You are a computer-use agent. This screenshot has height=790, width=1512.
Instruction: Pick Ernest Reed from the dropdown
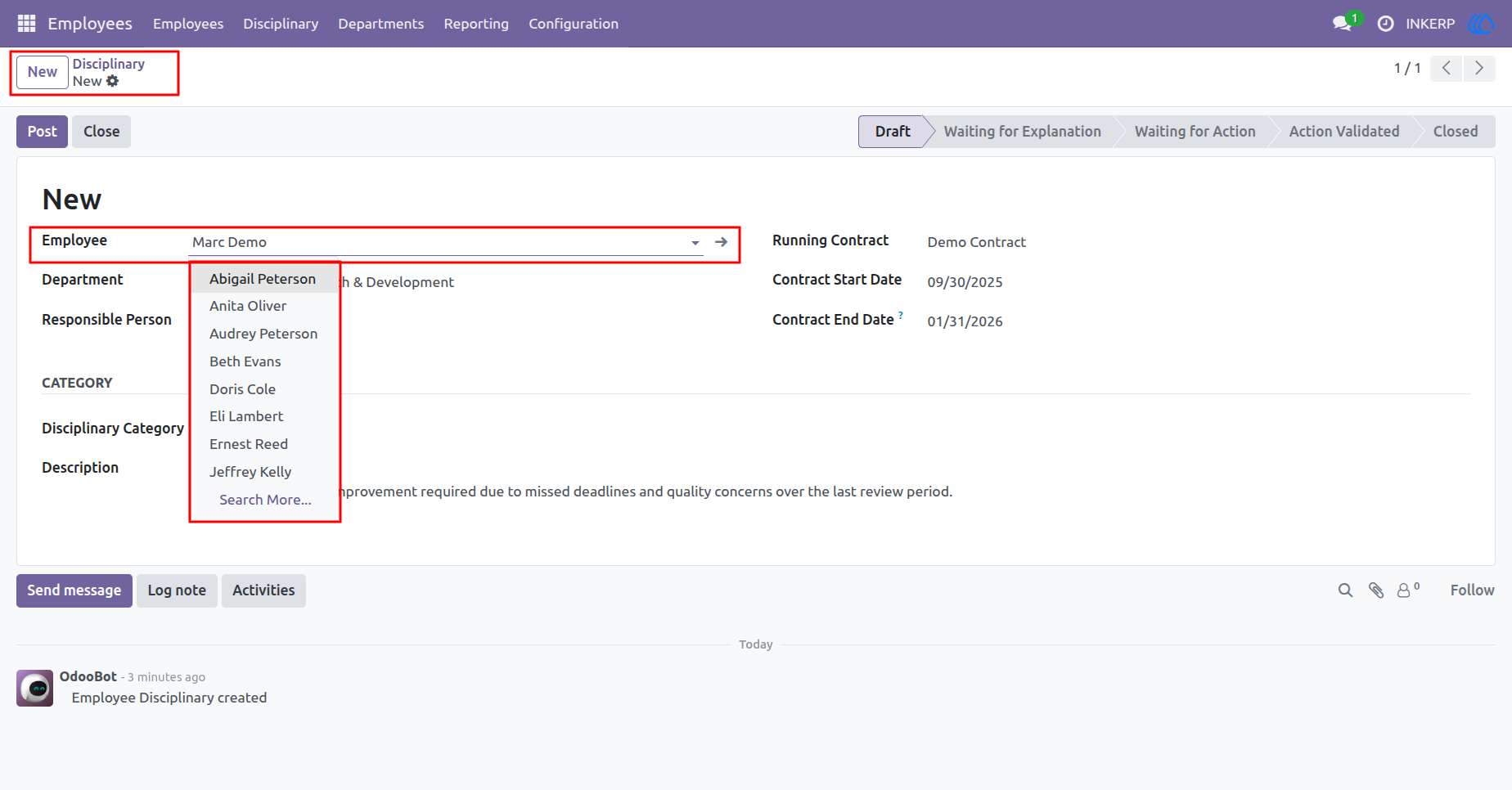(x=264, y=444)
